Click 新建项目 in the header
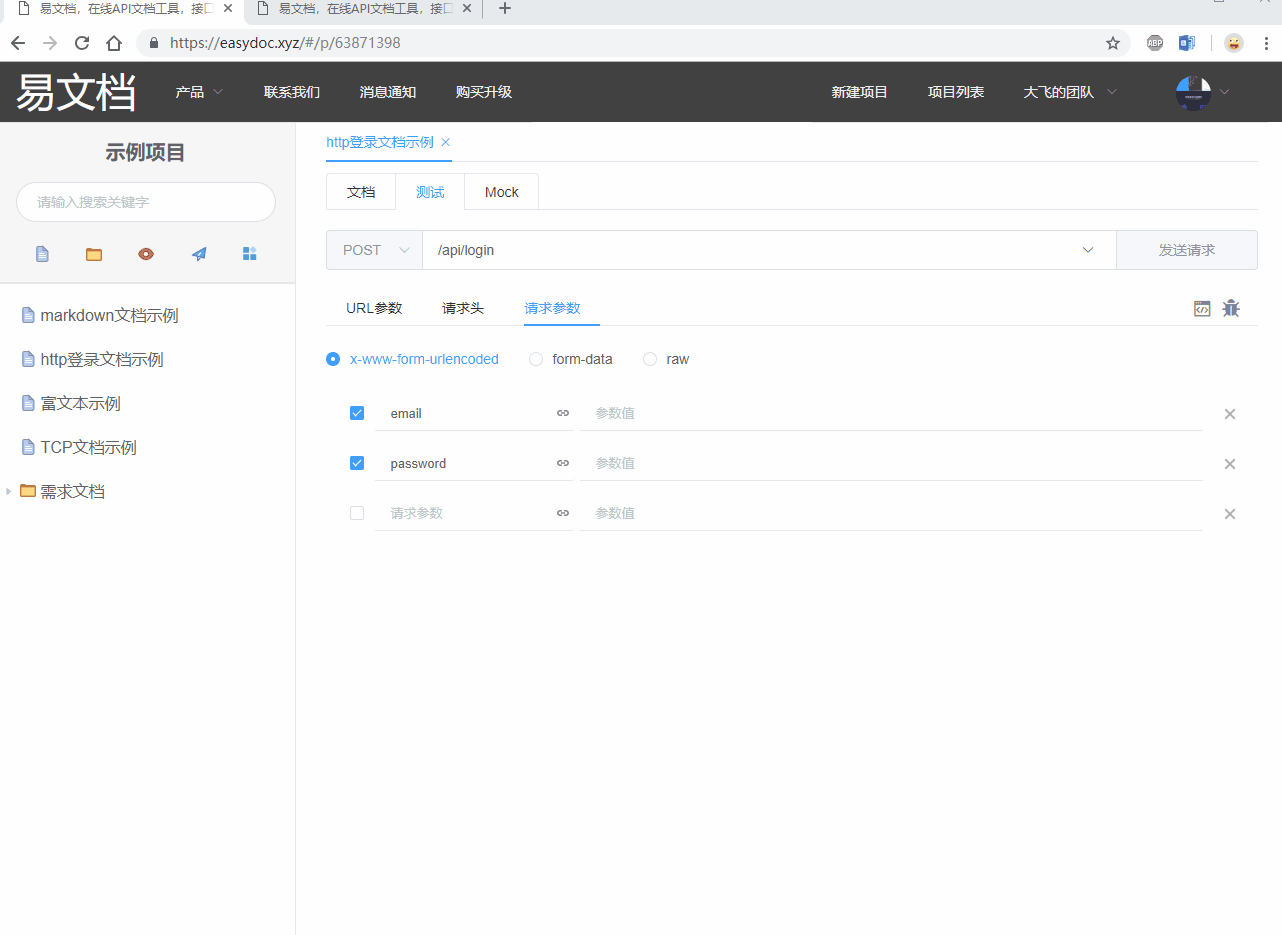Screen dimensions: 1282x935 tap(860, 92)
